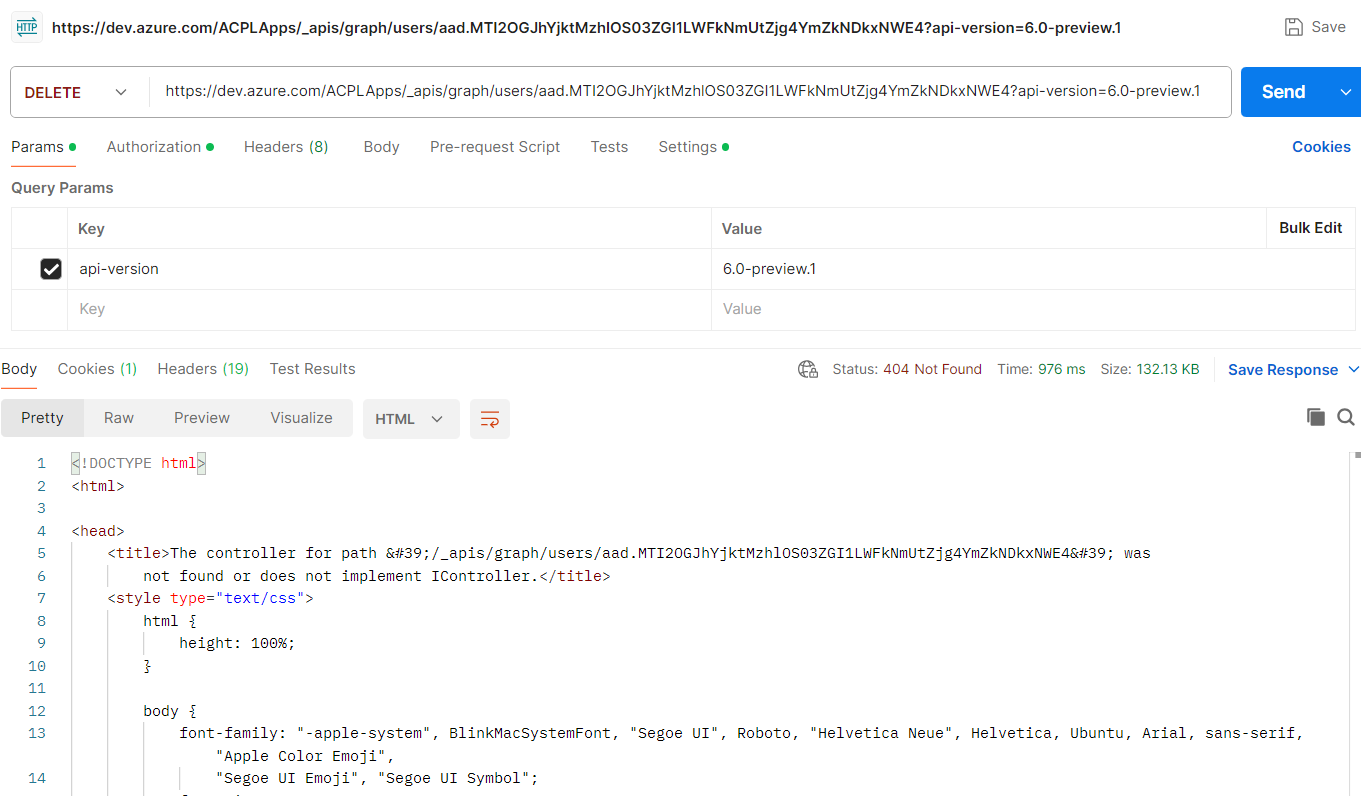Click the Bulk Edit button

pos(1311,228)
